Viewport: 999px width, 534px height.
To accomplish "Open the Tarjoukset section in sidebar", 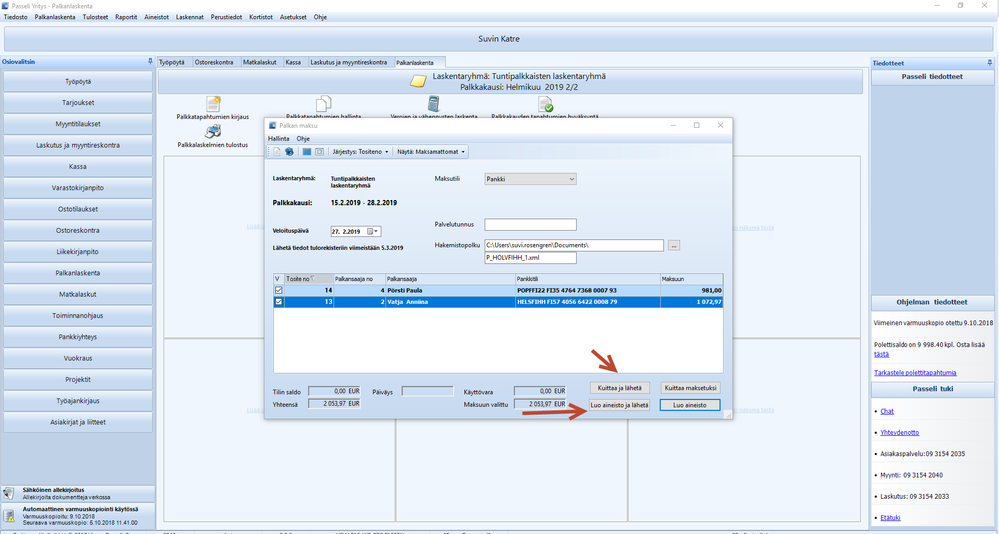I will pyautogui.click(x=78, y=103).
